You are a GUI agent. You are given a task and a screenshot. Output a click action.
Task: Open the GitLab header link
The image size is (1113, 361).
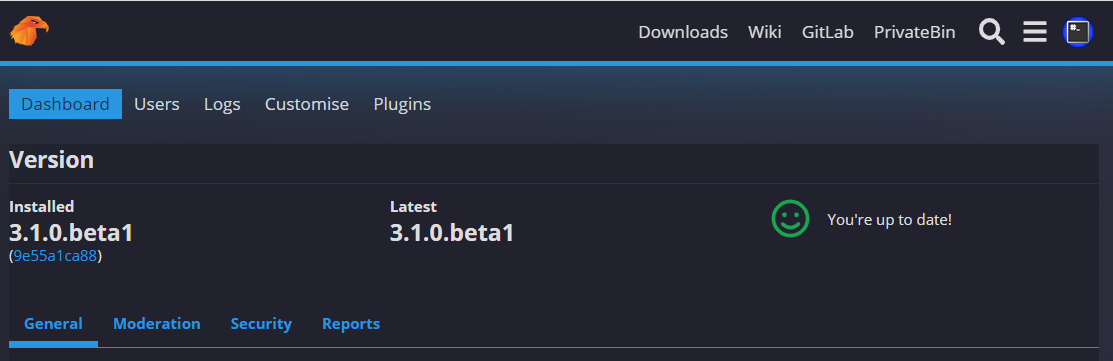[828, 32]
